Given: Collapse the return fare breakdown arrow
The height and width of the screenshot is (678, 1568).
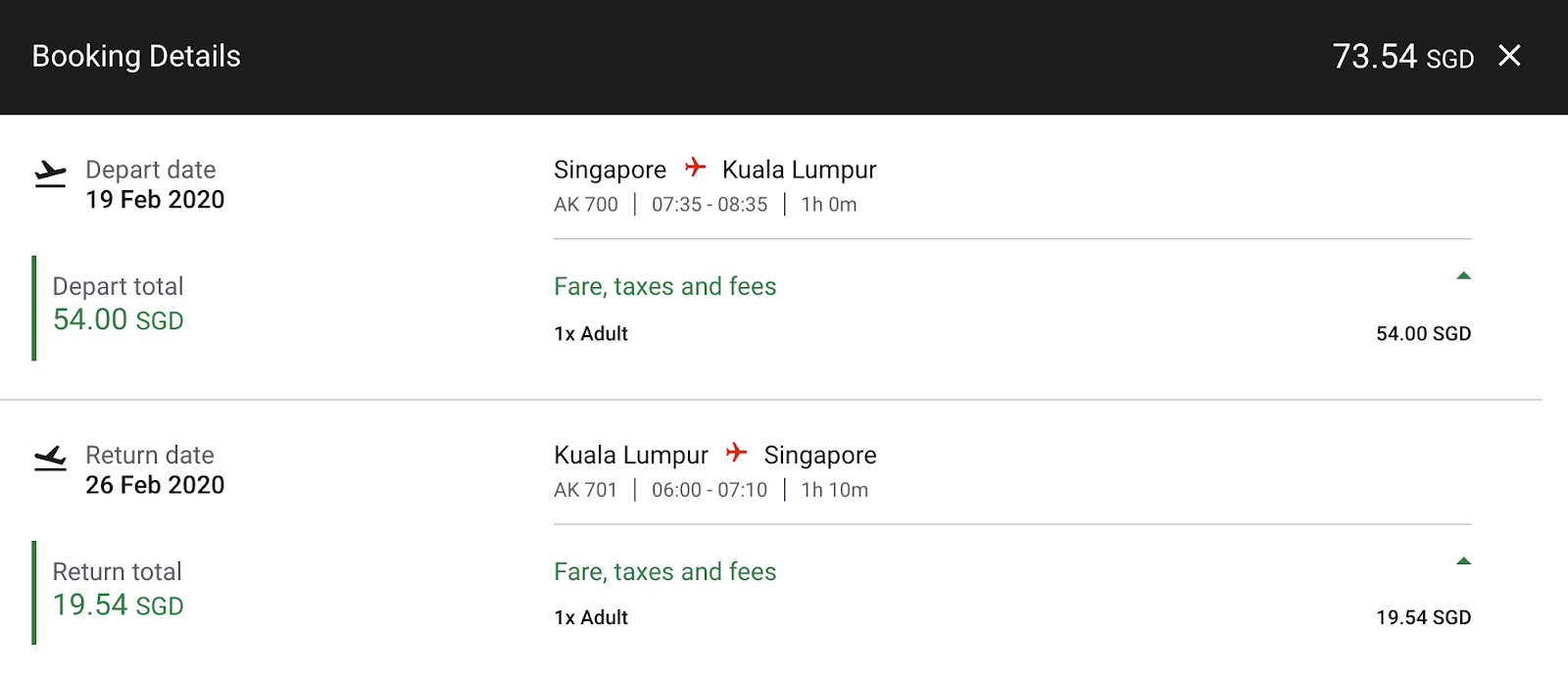Looking at the screenshot, I should click(1463, 561).
